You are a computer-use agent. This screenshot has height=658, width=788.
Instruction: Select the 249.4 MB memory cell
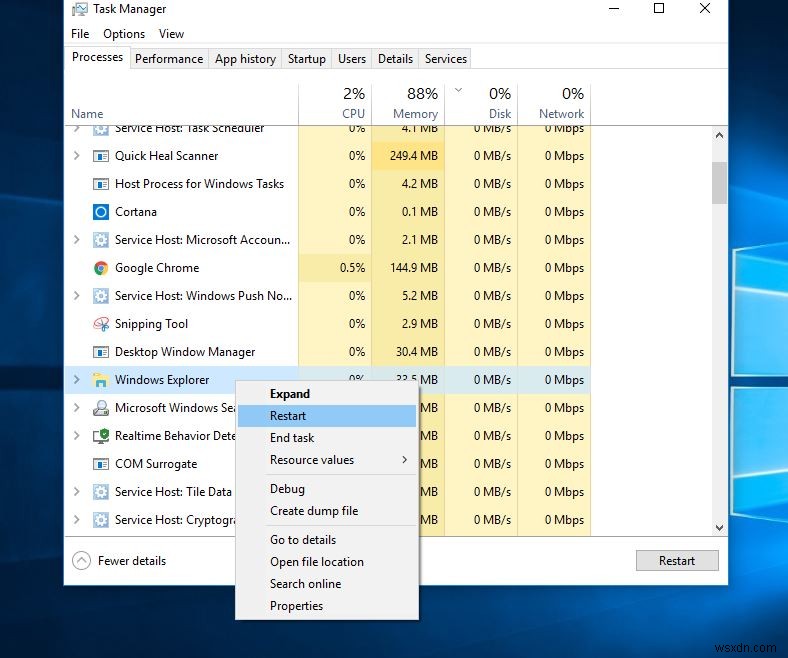[x=408, y=156]
